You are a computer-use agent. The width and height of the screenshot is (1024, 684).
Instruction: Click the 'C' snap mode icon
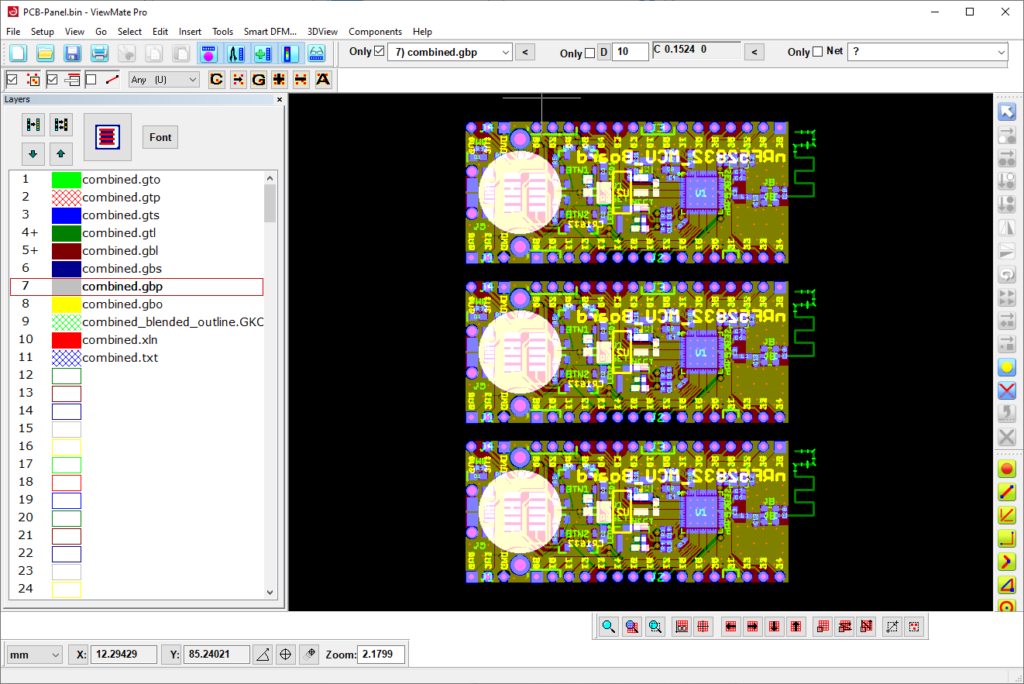tap(216, 80)
